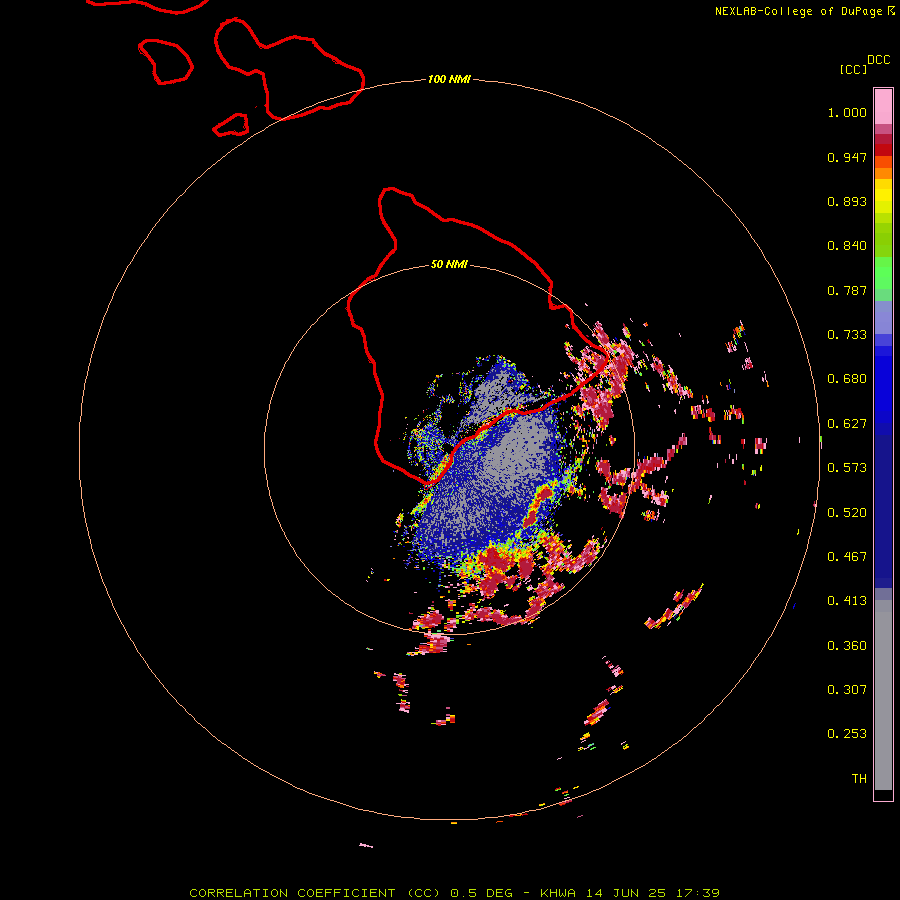Viewport: 900px width, 900px height.
Task: Pick the light pink swatch at the scale top
Action: tap(883, 106)
